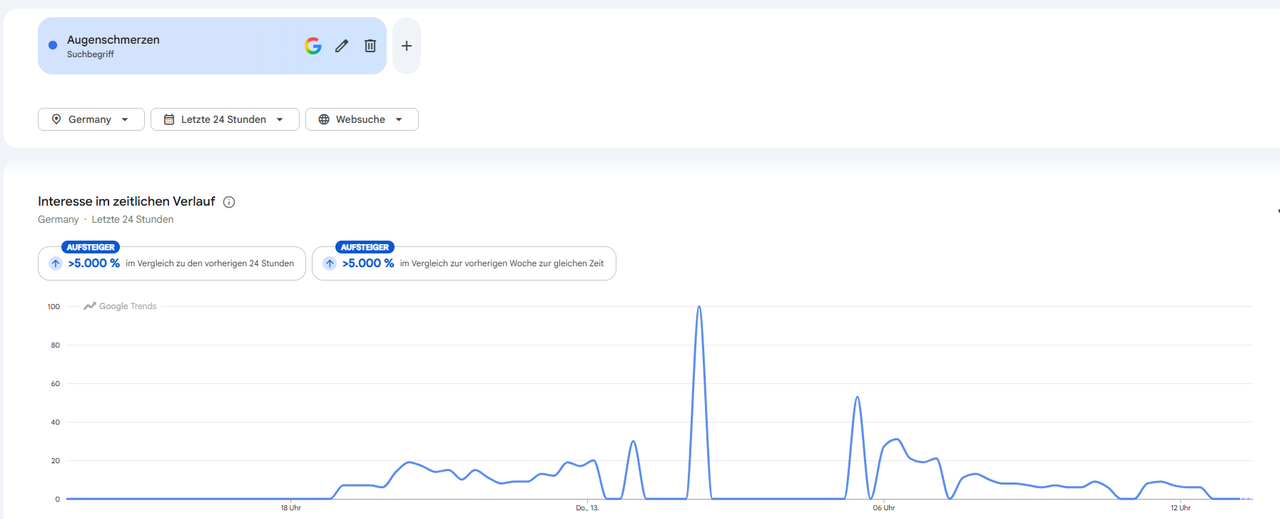Click the 18 Uhr label on the time axis
Screen dimensions: 1280x519
tap(290, 508)
